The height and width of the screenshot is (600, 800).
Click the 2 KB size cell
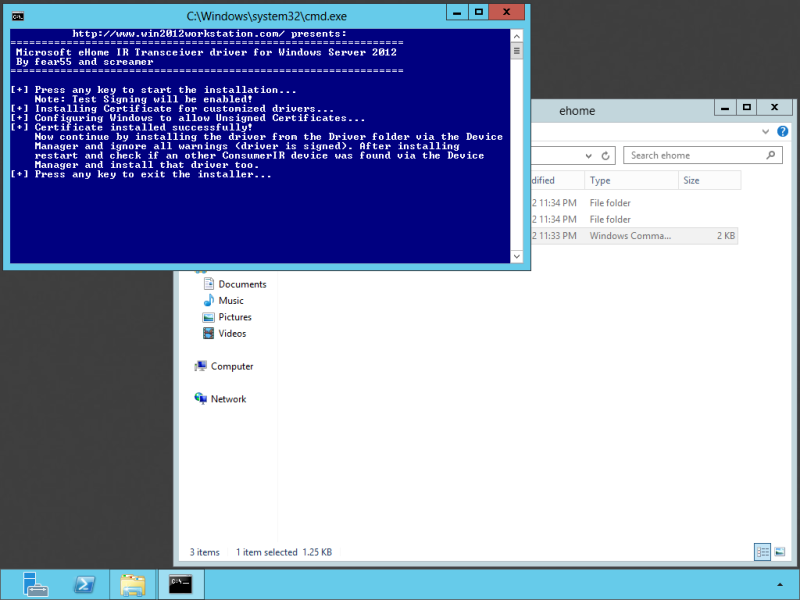coord(726,236)
